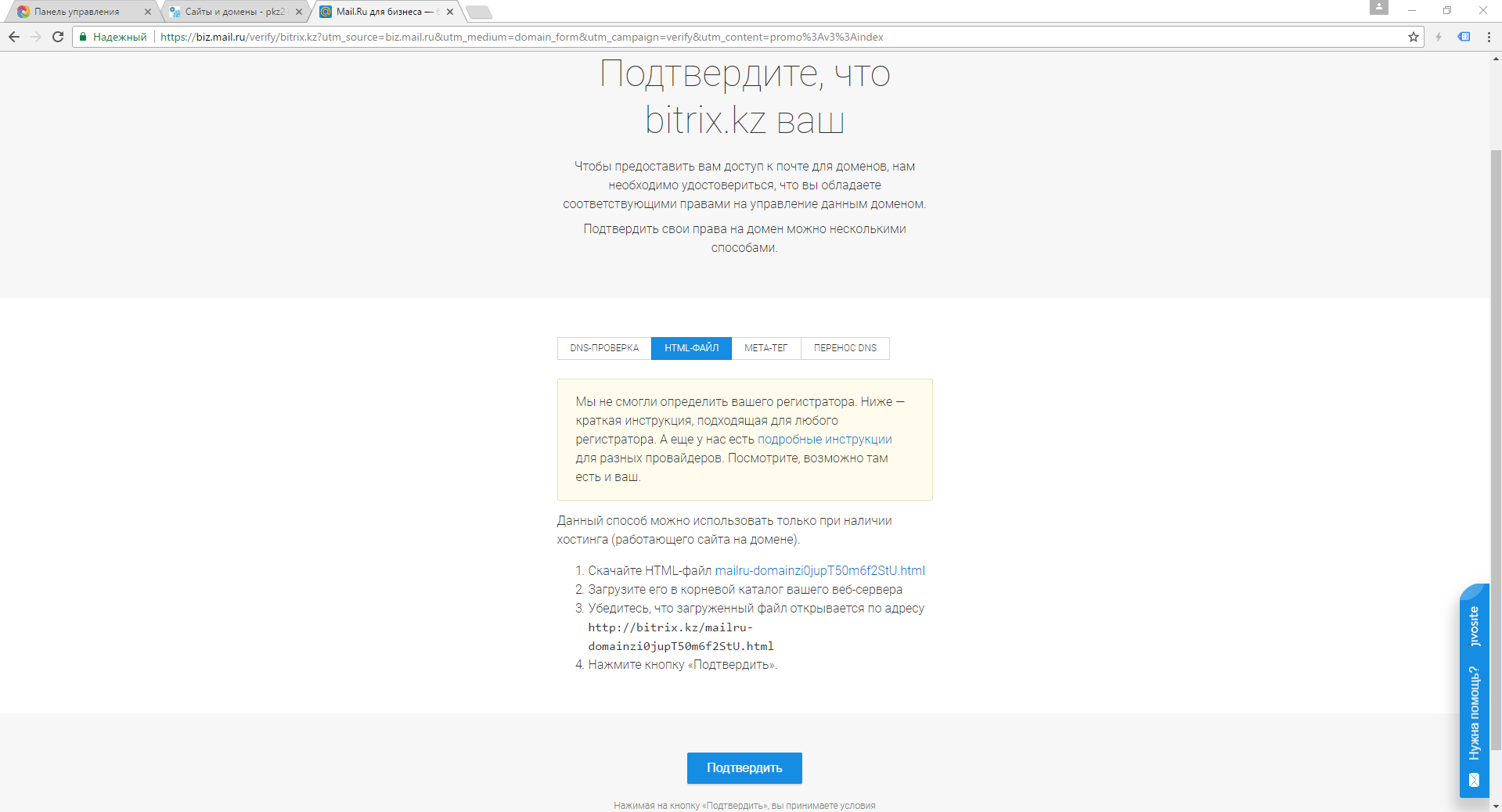Click the scrollbar up arrow

[1496, 59]
